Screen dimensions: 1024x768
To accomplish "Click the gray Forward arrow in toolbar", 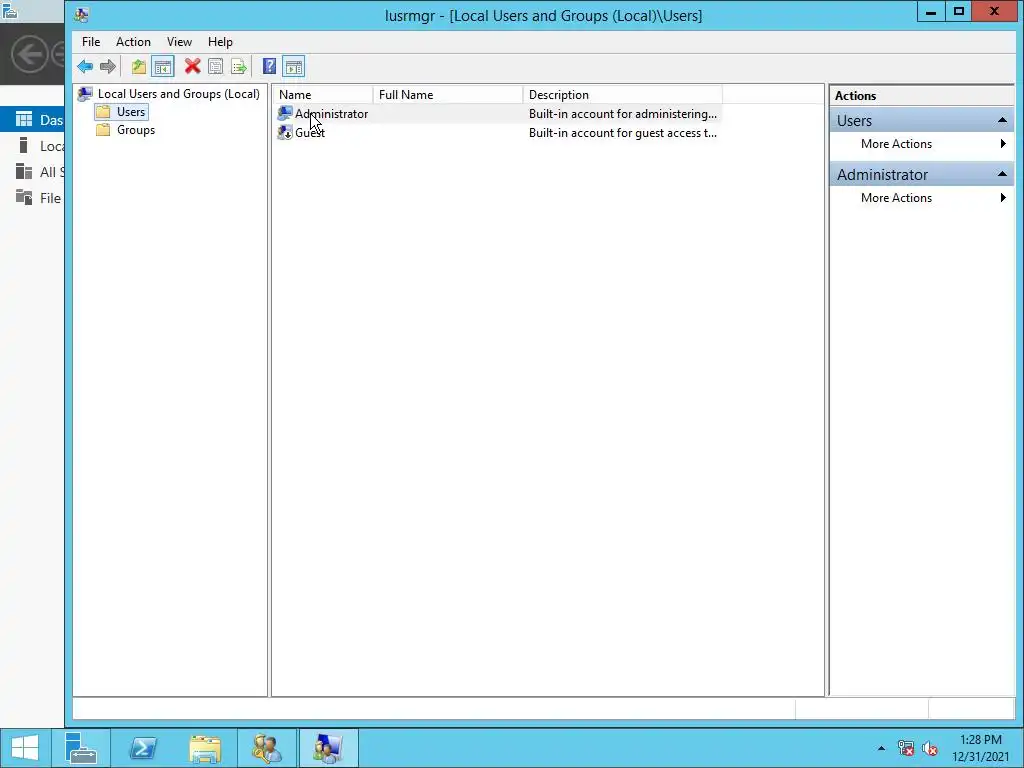I will [108, 67].
